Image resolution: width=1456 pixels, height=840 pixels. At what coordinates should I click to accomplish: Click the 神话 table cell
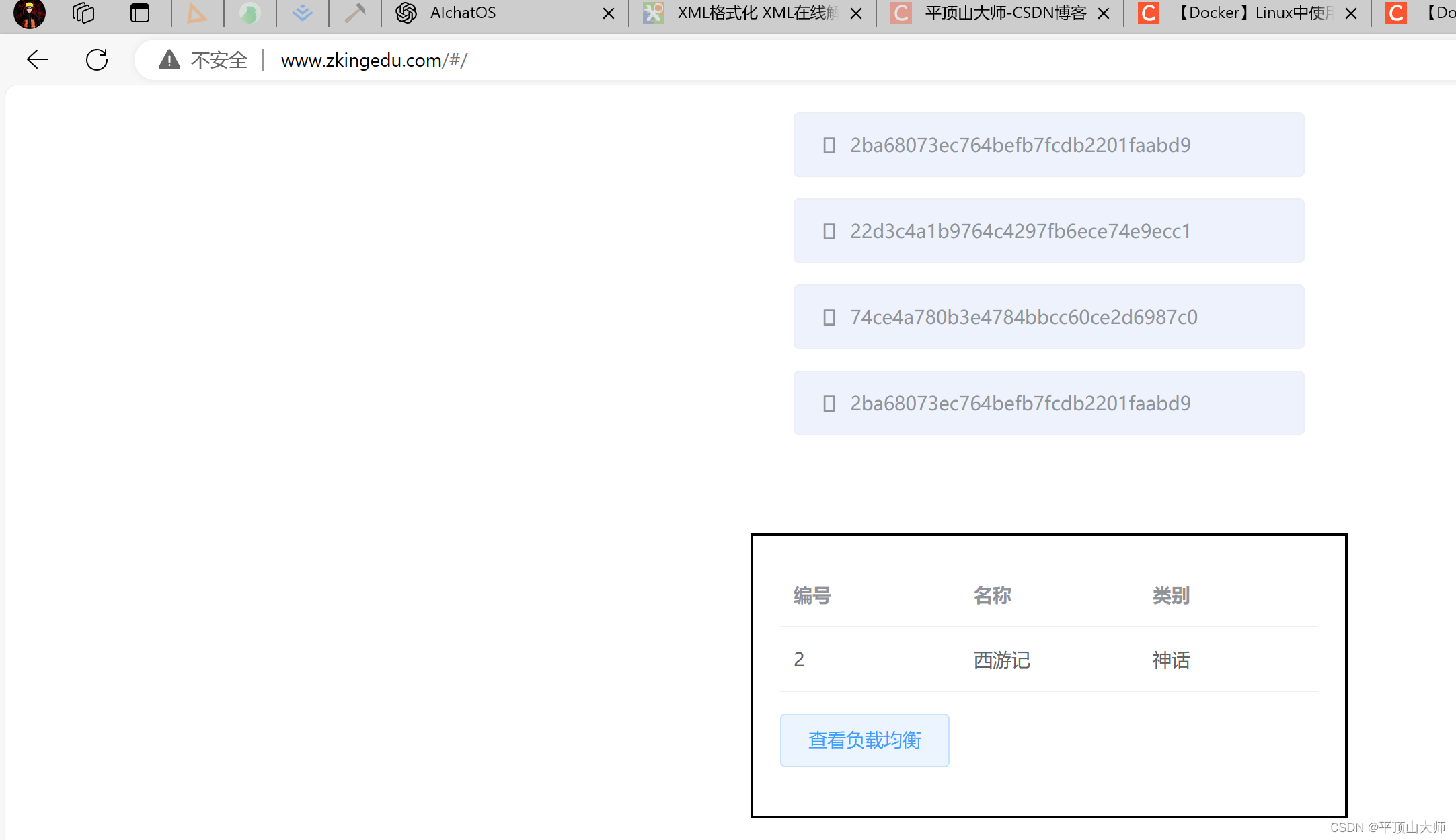point(1171,660)
